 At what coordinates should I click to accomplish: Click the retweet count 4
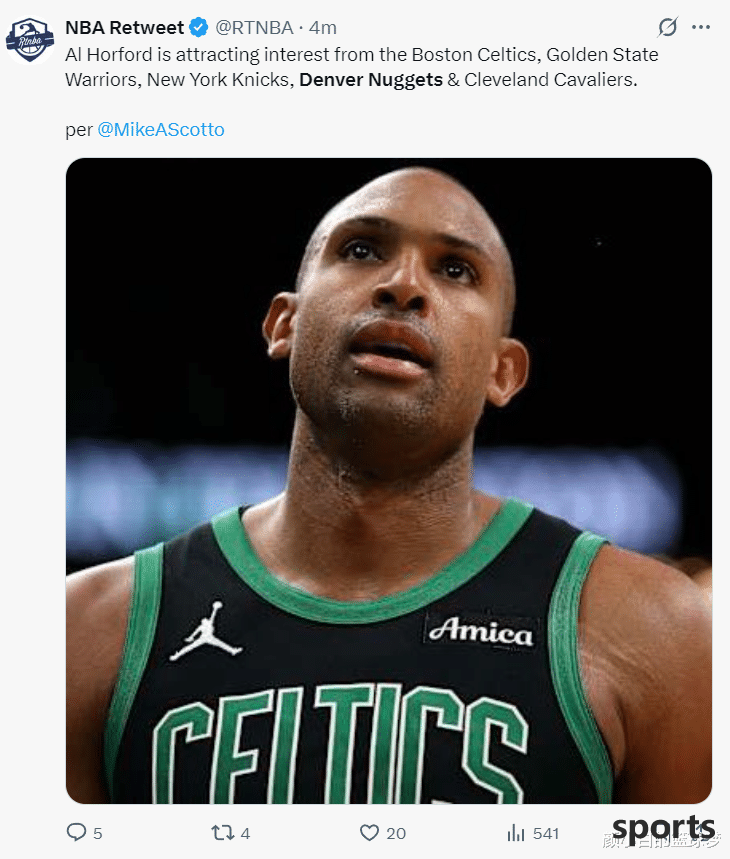pyautogui.click(x=245, y=833)
